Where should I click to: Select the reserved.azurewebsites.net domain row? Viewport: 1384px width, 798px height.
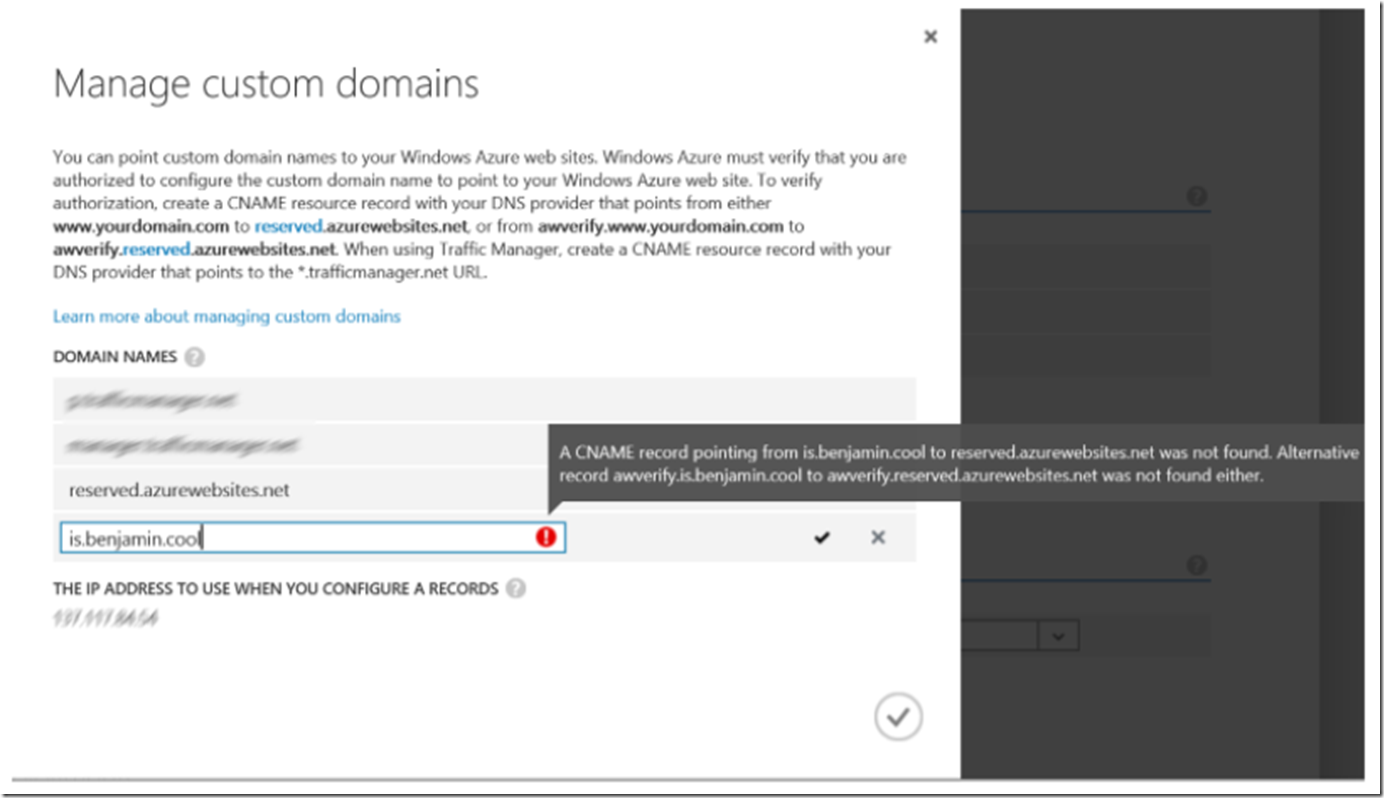484,490
